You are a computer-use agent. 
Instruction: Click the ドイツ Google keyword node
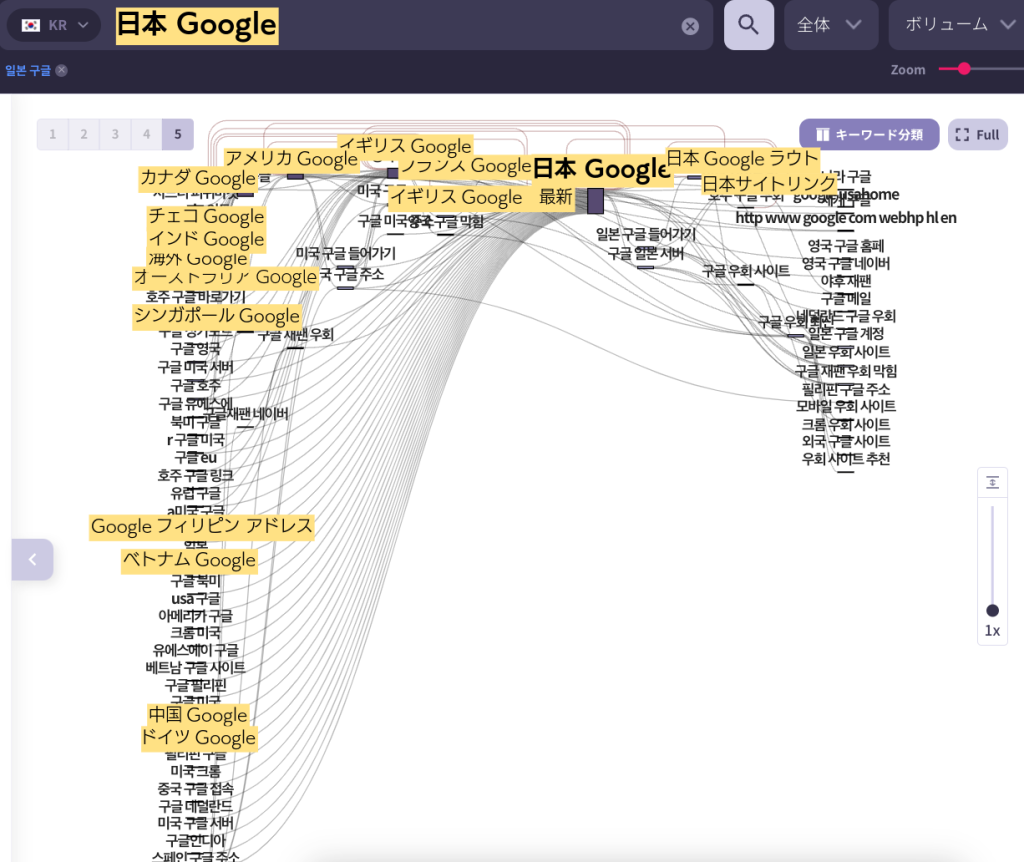[199, 738]
